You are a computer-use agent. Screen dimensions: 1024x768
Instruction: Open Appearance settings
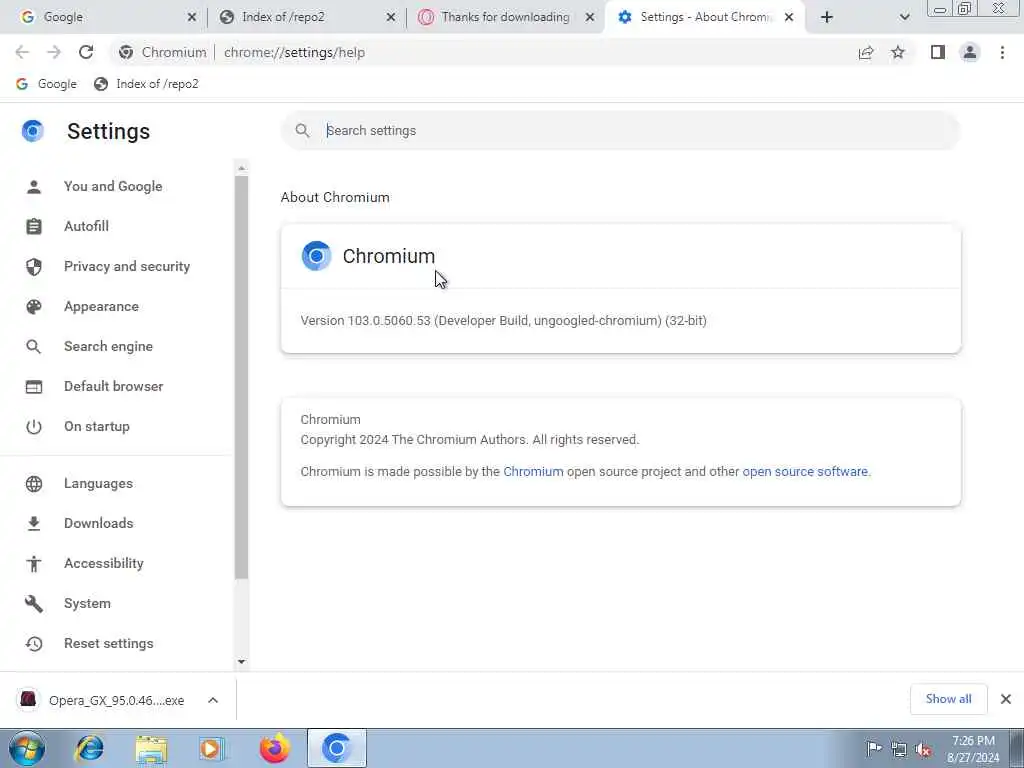pyautogui.click(x=101, y=306)
